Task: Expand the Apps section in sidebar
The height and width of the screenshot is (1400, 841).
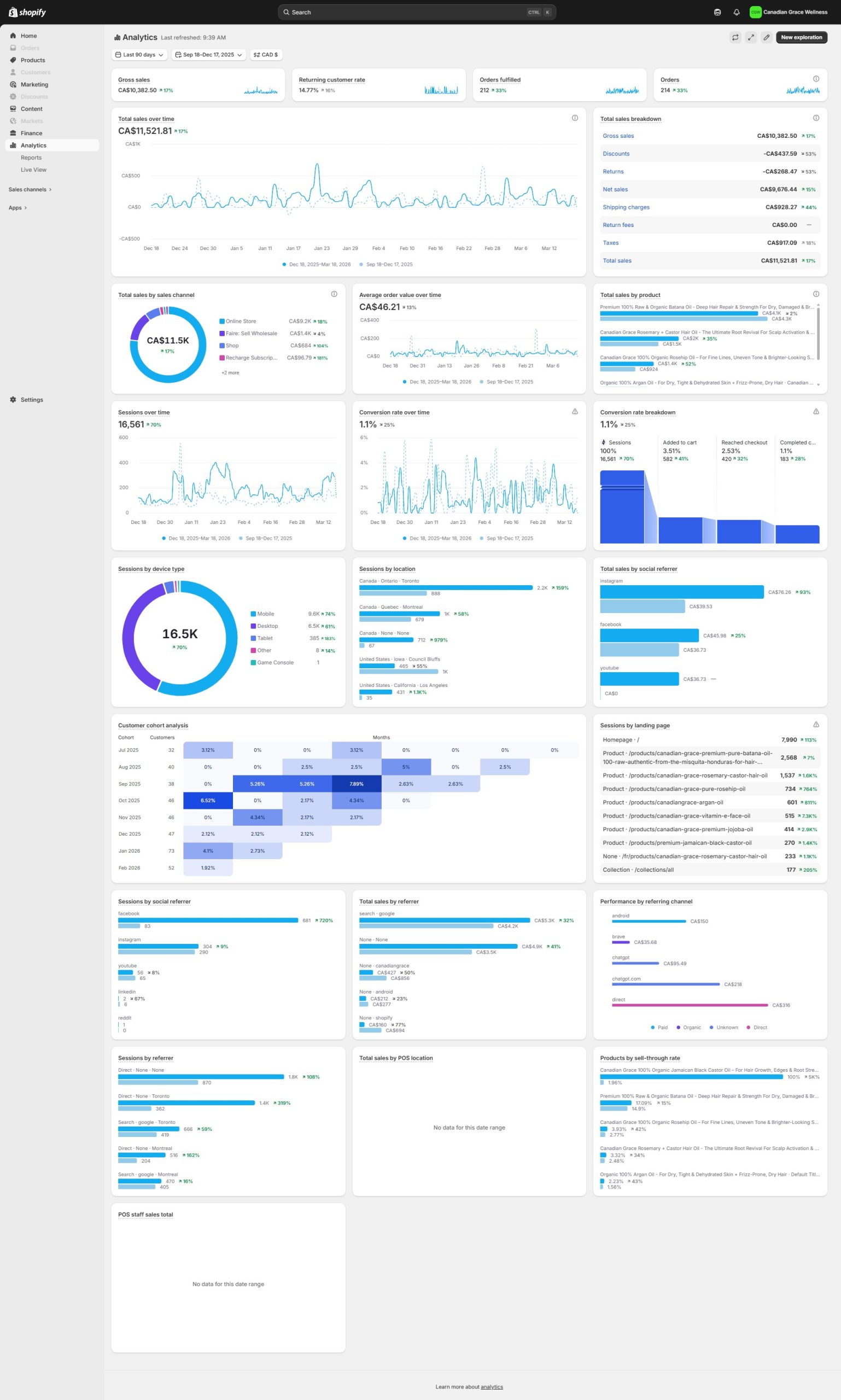Action: click(x=17, y=207)
